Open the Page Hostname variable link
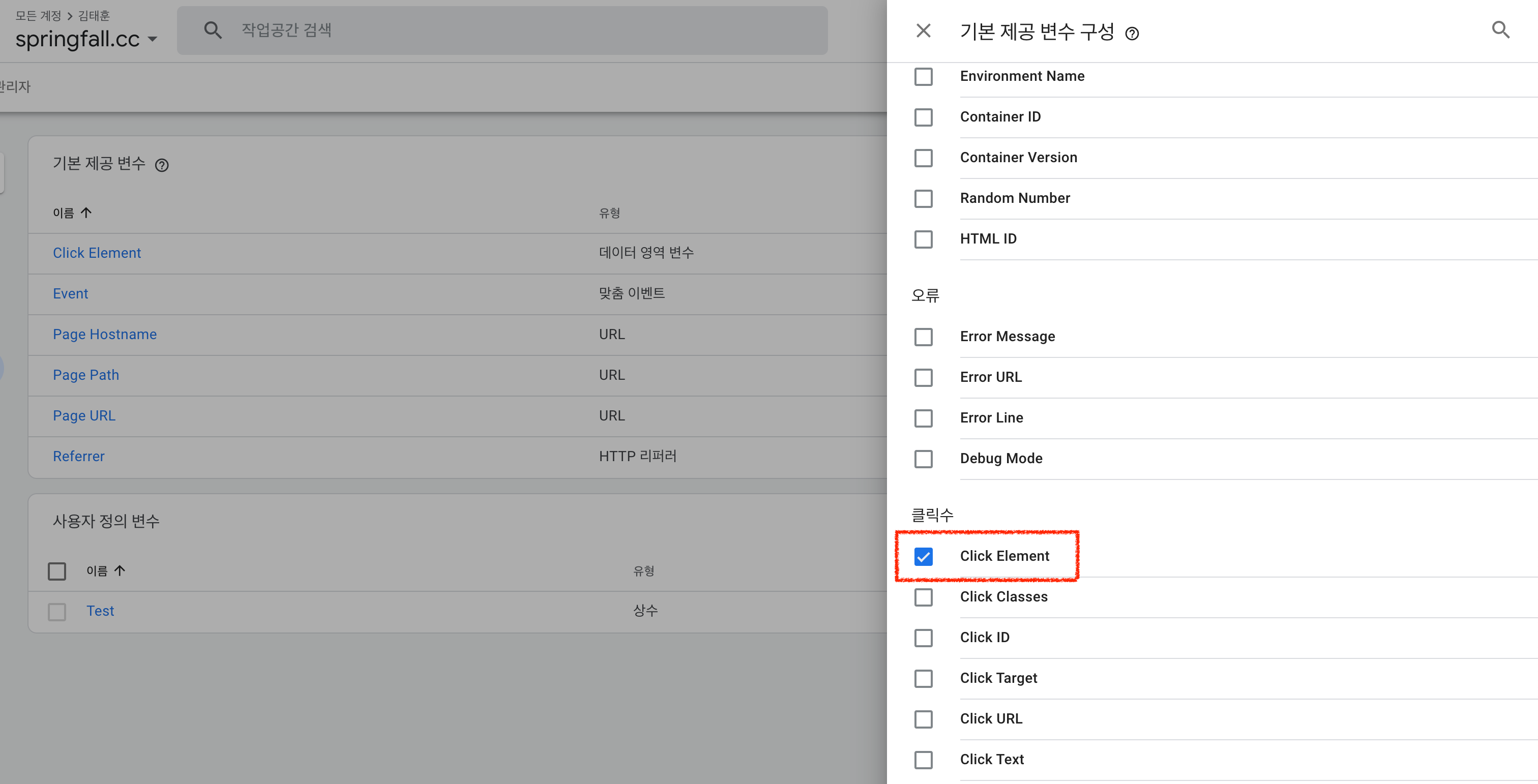 (104, 334)
